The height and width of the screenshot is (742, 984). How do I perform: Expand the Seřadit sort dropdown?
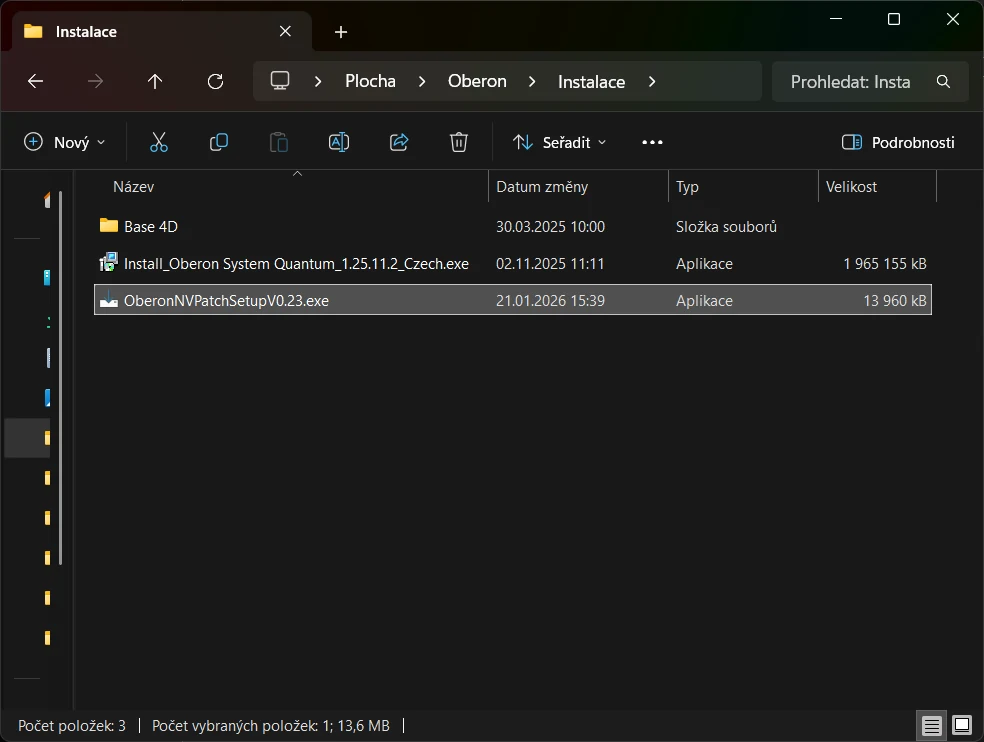(560, 142)
